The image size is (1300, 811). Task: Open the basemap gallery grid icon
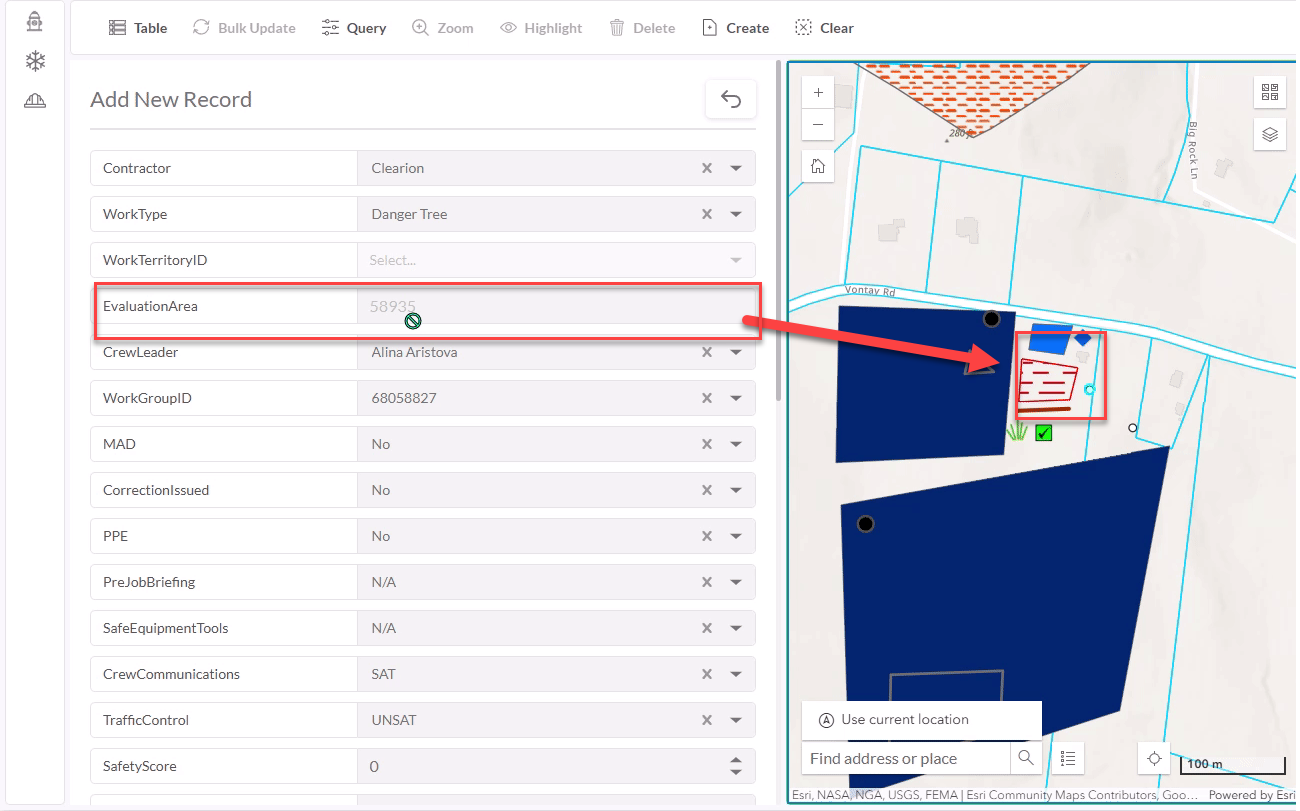pyautogui.click(x=1270, y=92)
